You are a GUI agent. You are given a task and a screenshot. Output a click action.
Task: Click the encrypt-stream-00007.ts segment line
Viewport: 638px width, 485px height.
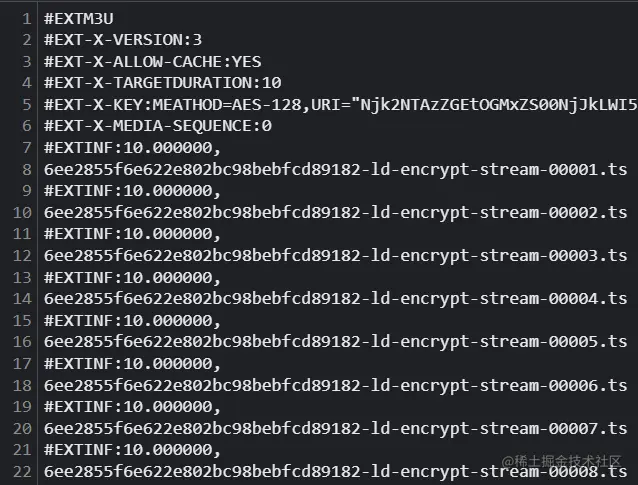[336, 428]
